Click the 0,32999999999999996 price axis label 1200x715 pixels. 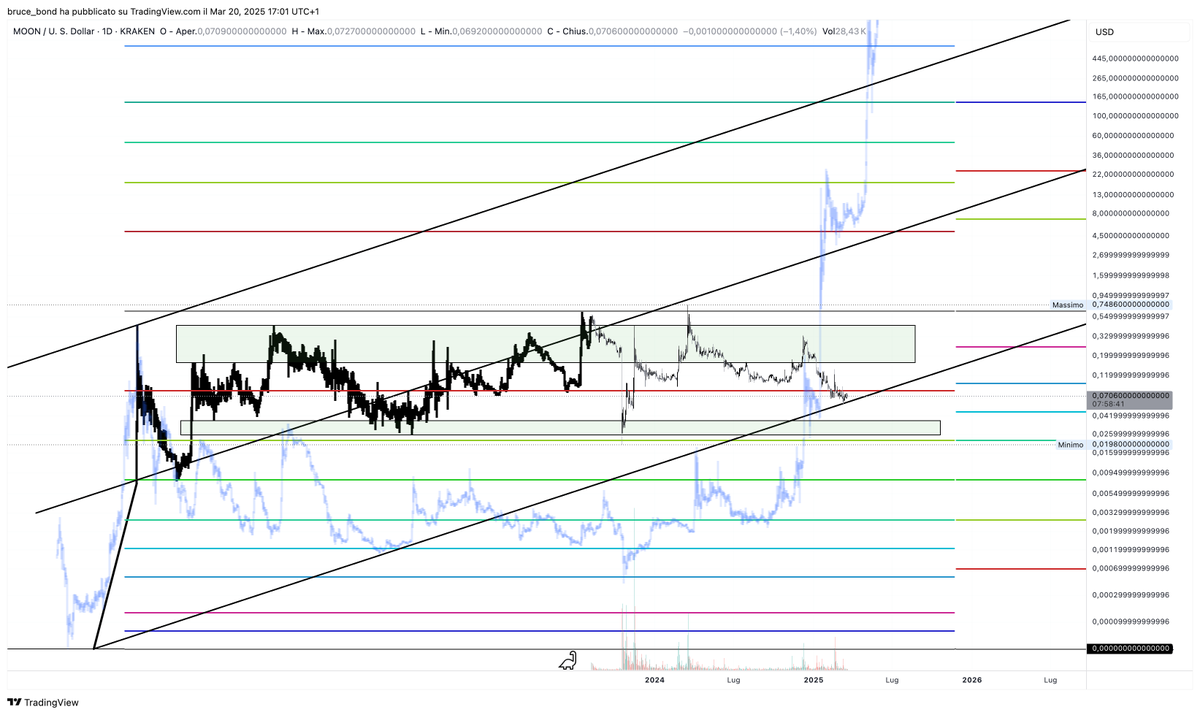coord(1130,336)
